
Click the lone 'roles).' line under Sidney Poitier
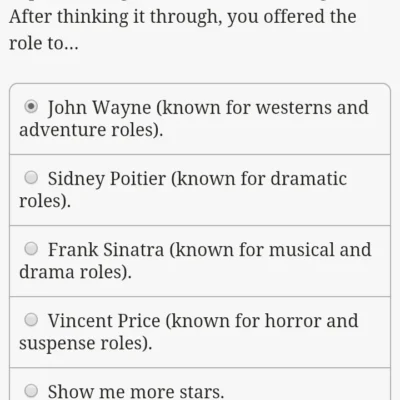[x=45, y=201]
